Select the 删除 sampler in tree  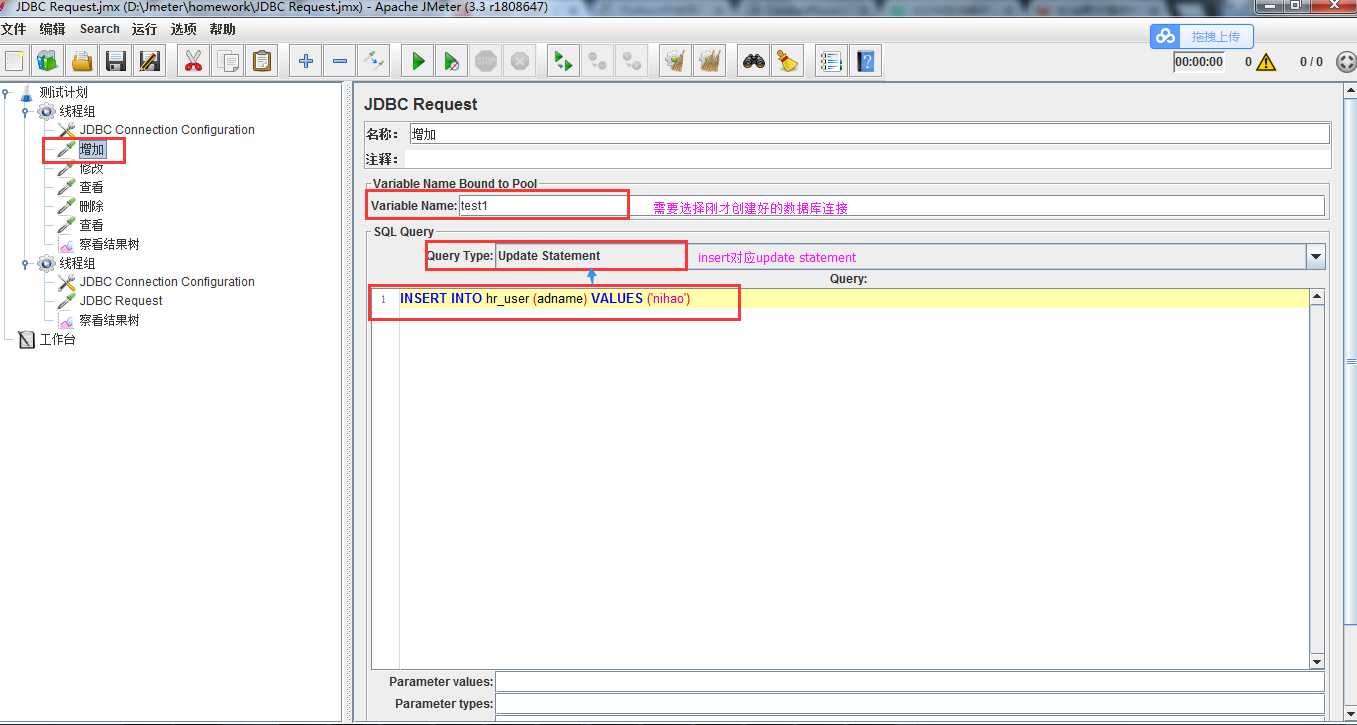pos(92,206)
